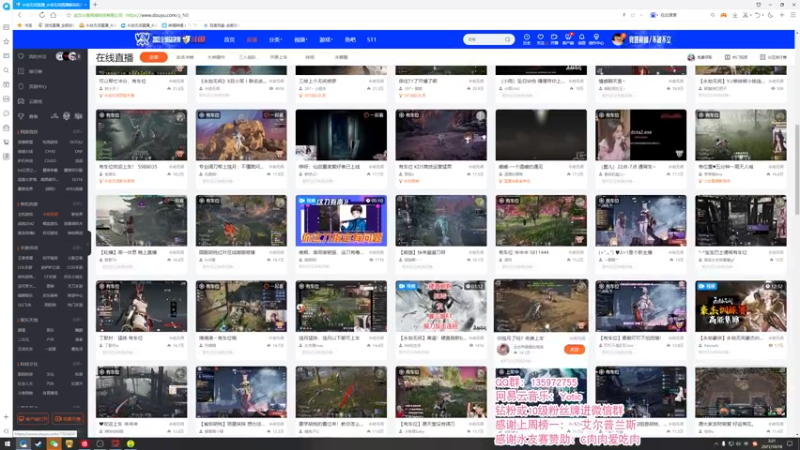800x450 pixels.
Task: Open the trophy events item in sidebar
Action: pos(29,116)
